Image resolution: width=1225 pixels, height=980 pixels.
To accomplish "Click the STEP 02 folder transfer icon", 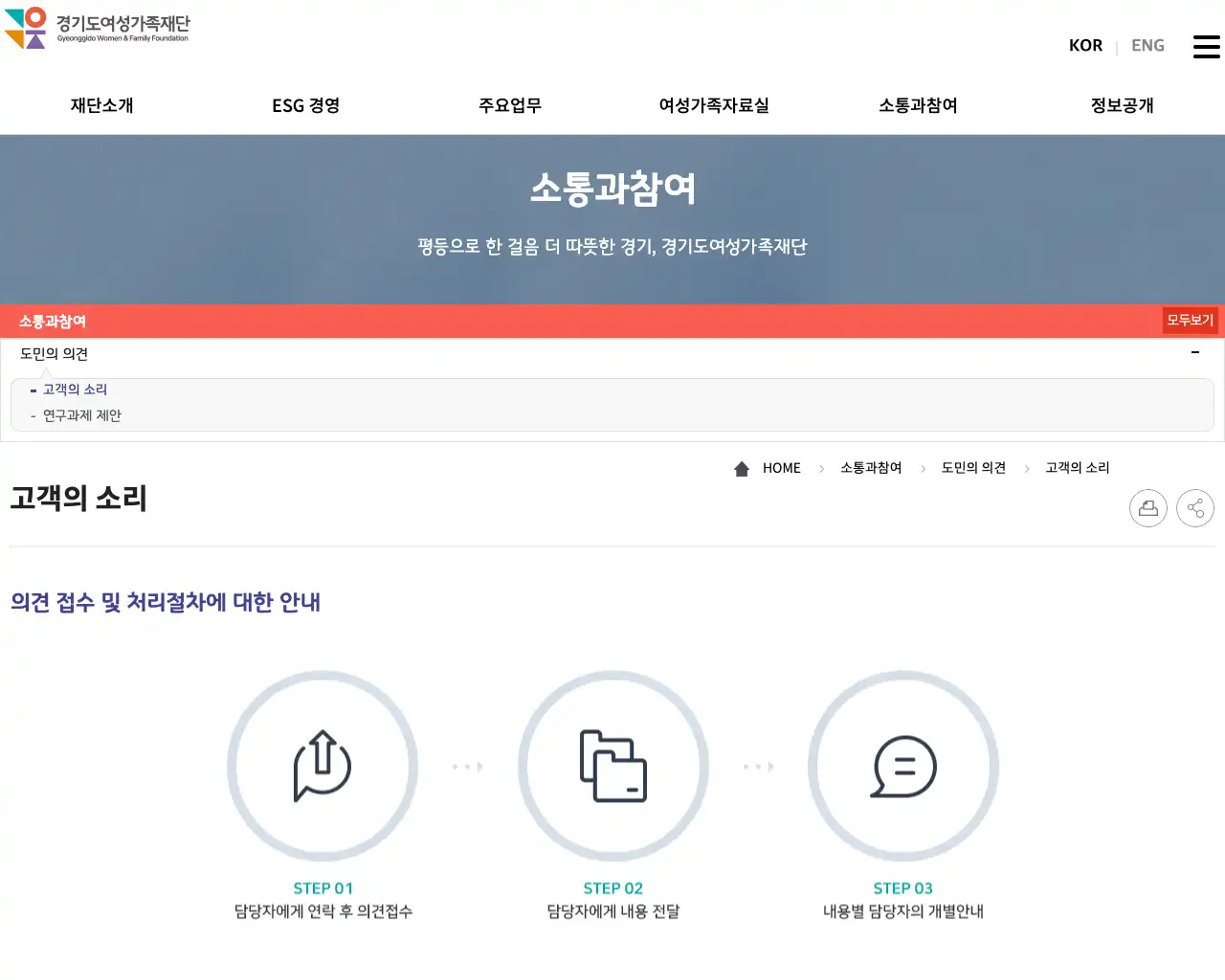I will [613, 766].
